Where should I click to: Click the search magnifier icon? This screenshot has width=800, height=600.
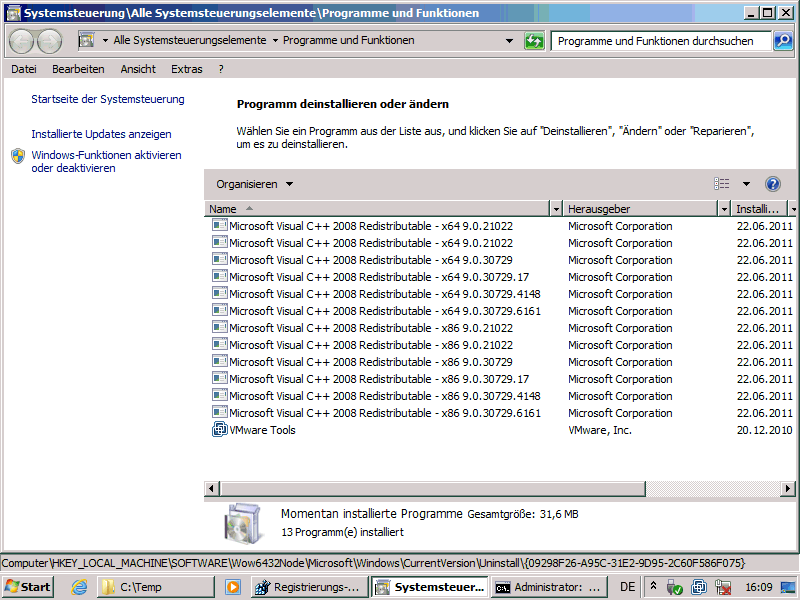point(783,41)
